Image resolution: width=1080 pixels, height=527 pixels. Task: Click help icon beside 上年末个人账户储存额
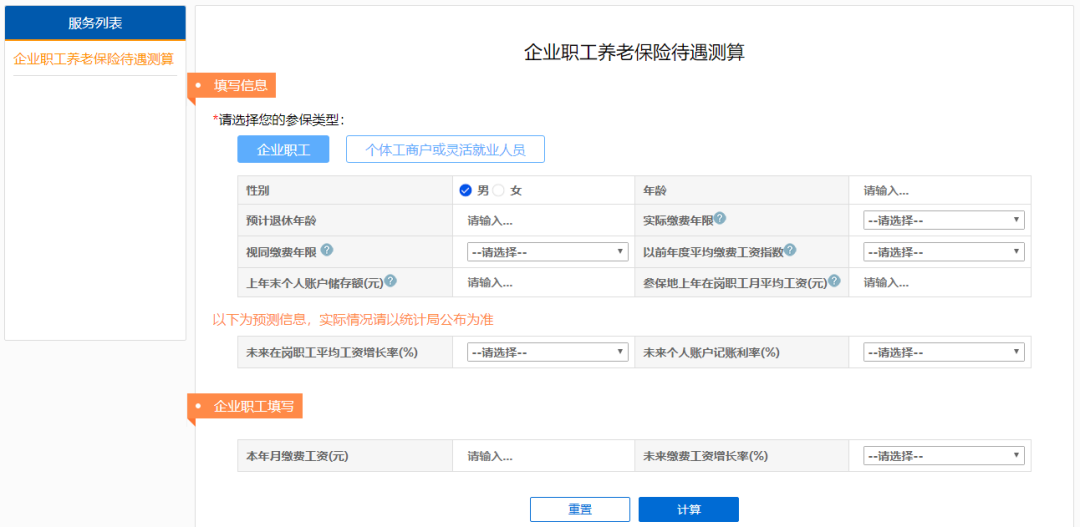[x=391, y=281]
